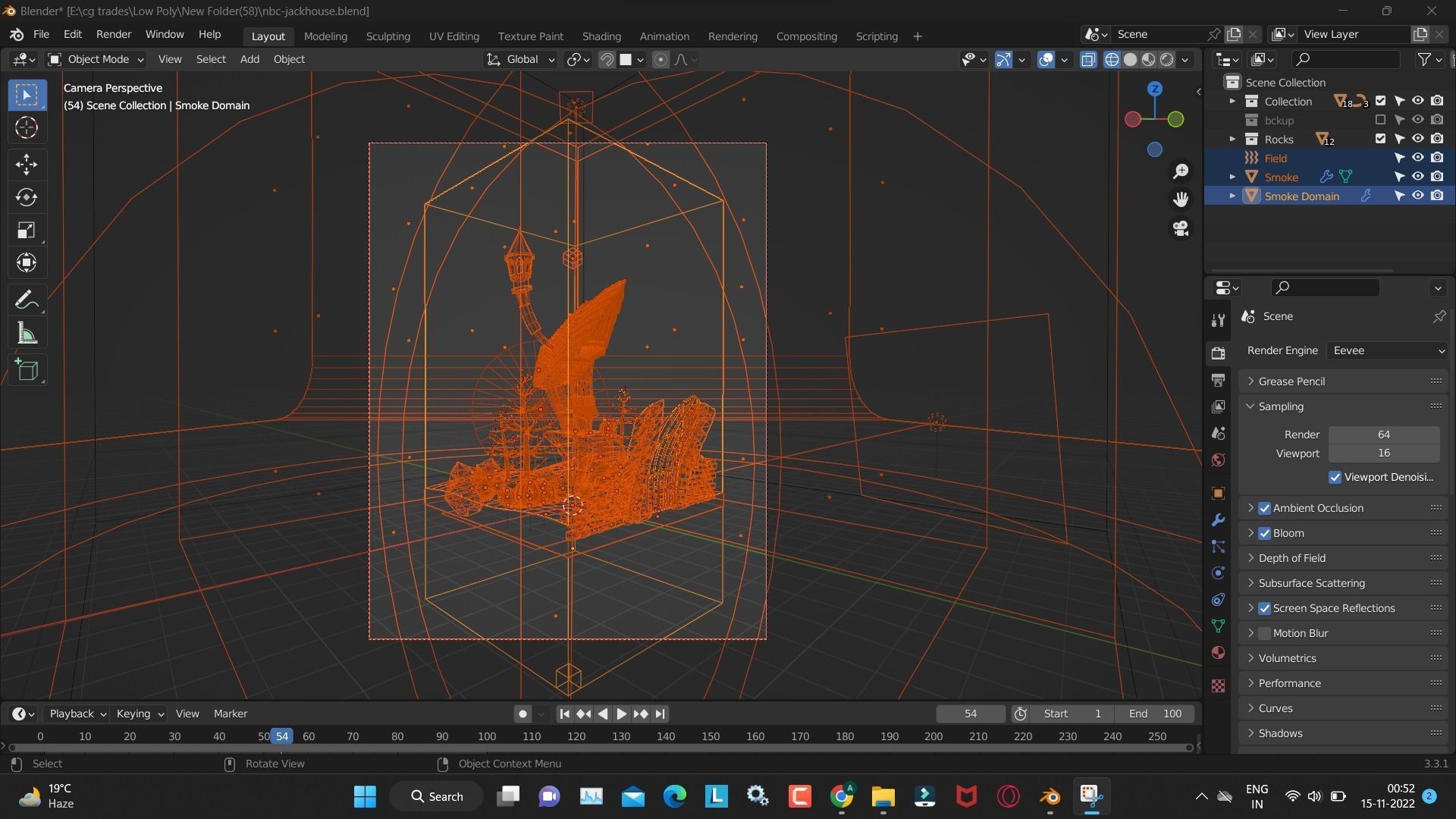Select the Rotate tool
1456x819 pixels.
pyautogui.click(x=27, y=198)
